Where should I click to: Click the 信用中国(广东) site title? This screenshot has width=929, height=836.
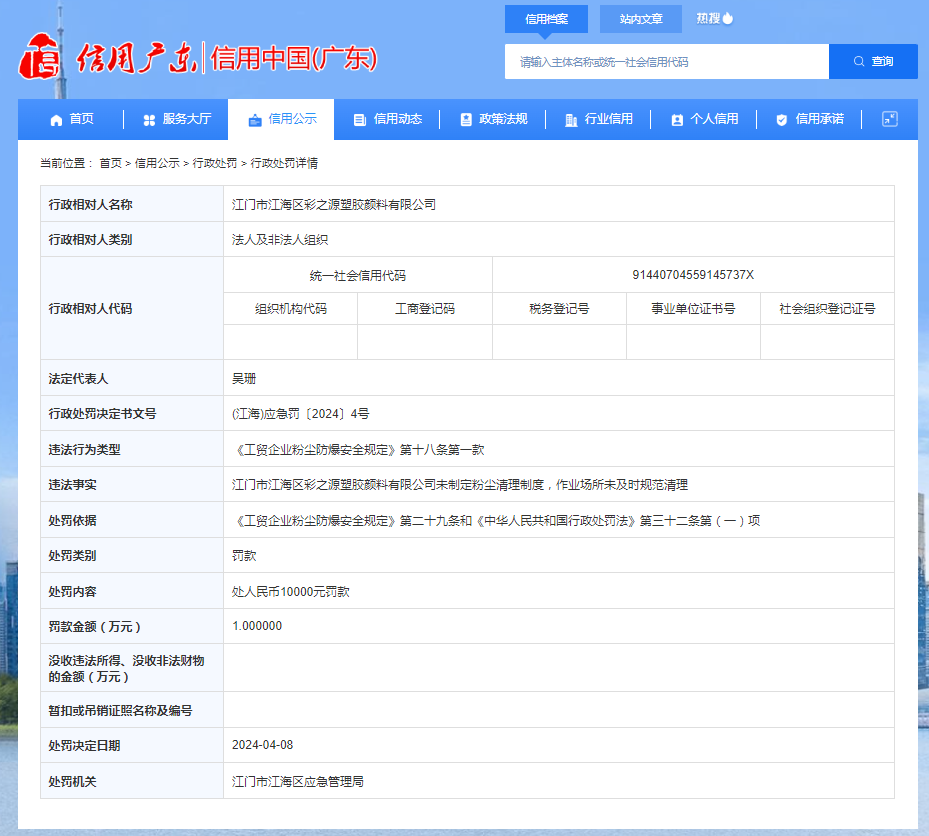coord(294,59)
